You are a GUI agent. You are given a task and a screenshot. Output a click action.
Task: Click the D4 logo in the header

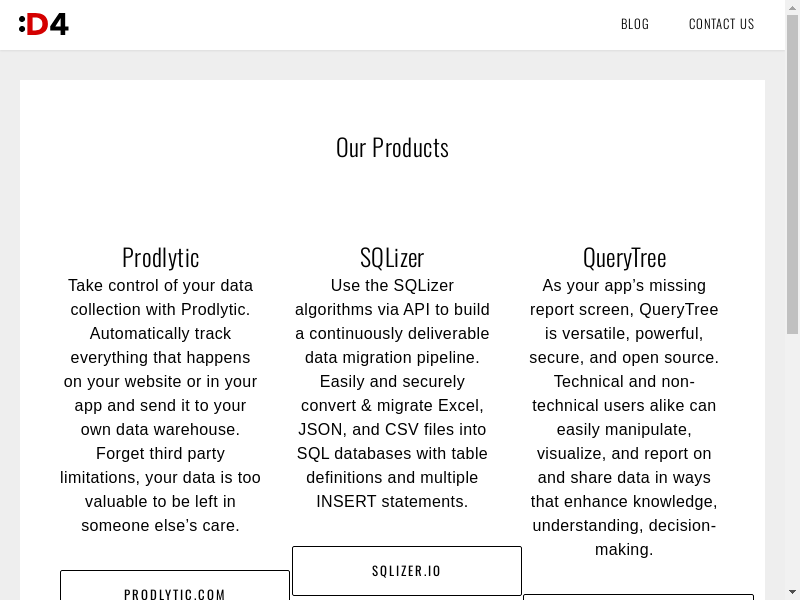coord(44,24)
